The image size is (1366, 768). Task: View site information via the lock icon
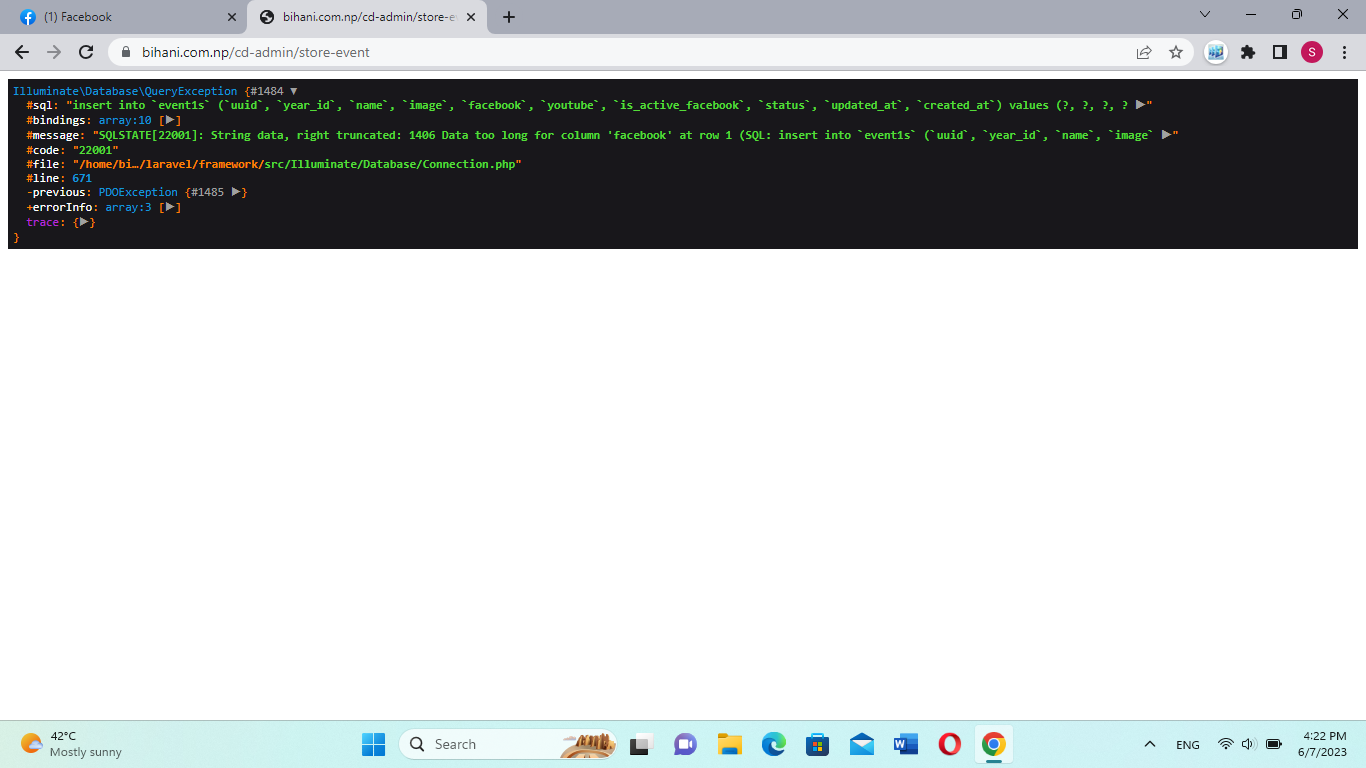[x=126, y=52]
